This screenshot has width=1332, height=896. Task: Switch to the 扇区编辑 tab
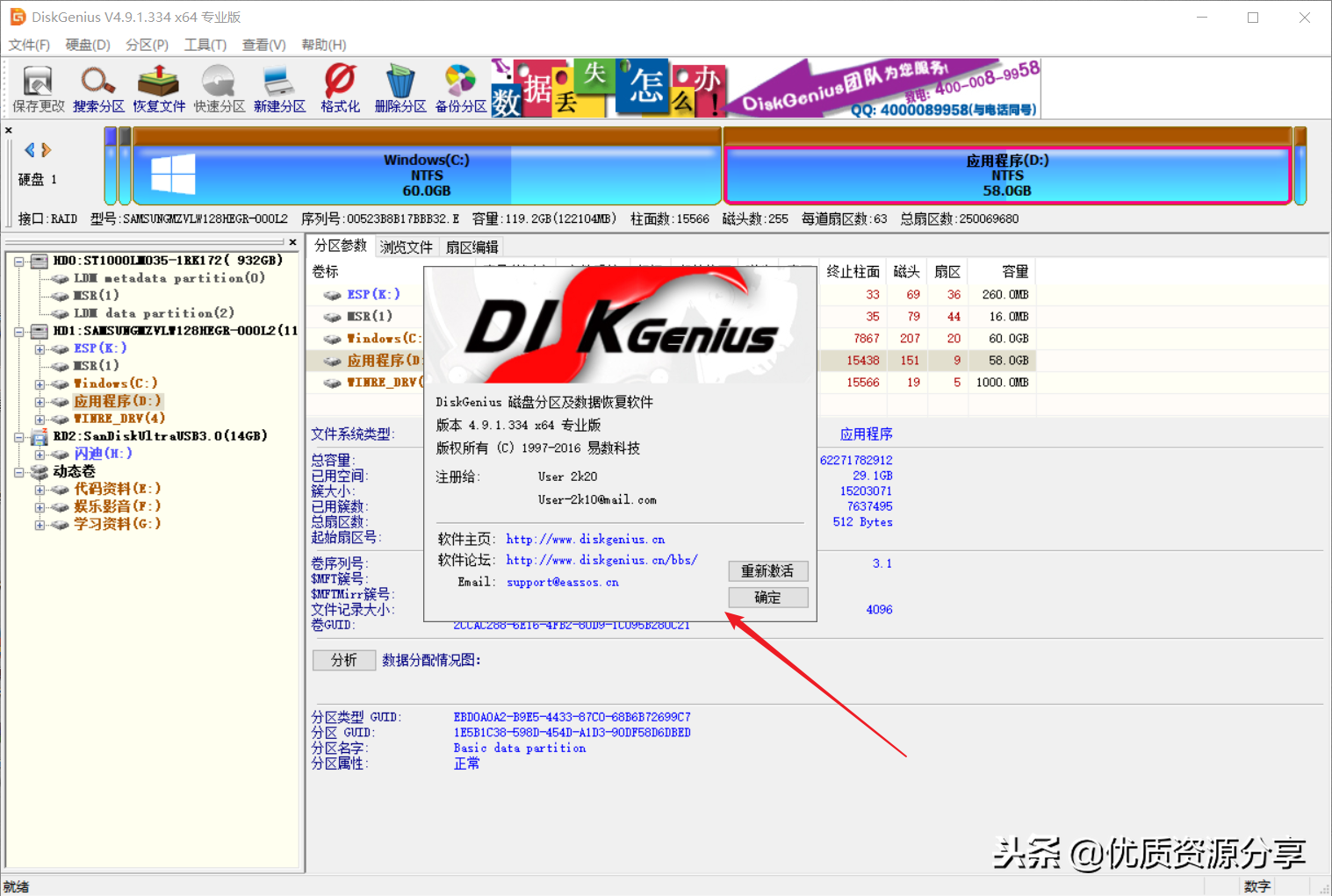point(472,247)
